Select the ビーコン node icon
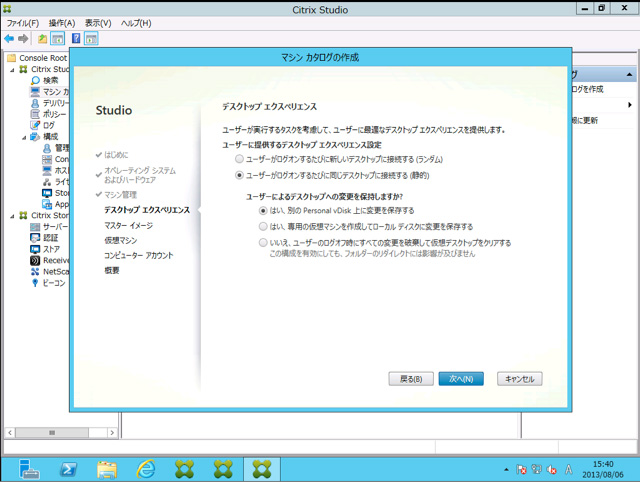Viewport: 640px width, 482px height. 36,283
